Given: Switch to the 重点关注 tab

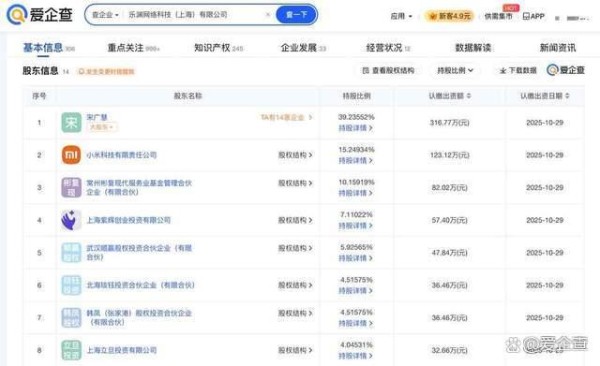Looking at the screenshot, I should pyautogui.click(x=133, y=48).
